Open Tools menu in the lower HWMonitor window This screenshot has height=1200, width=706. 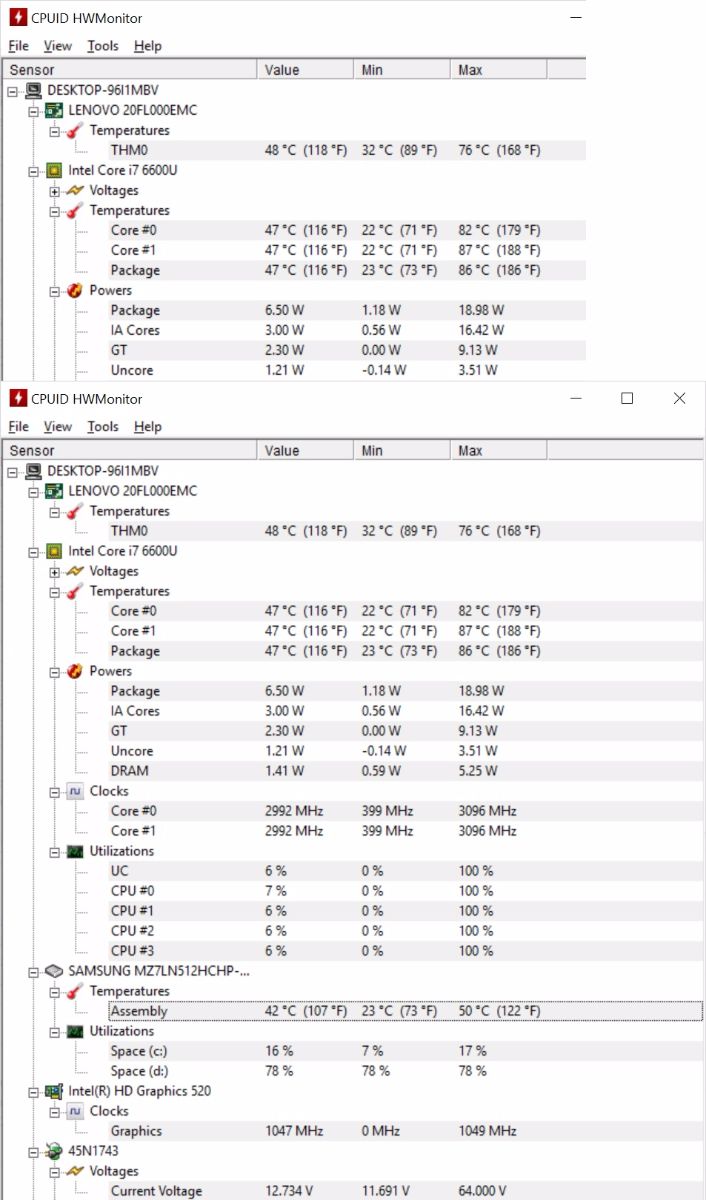tap(102, 427)
